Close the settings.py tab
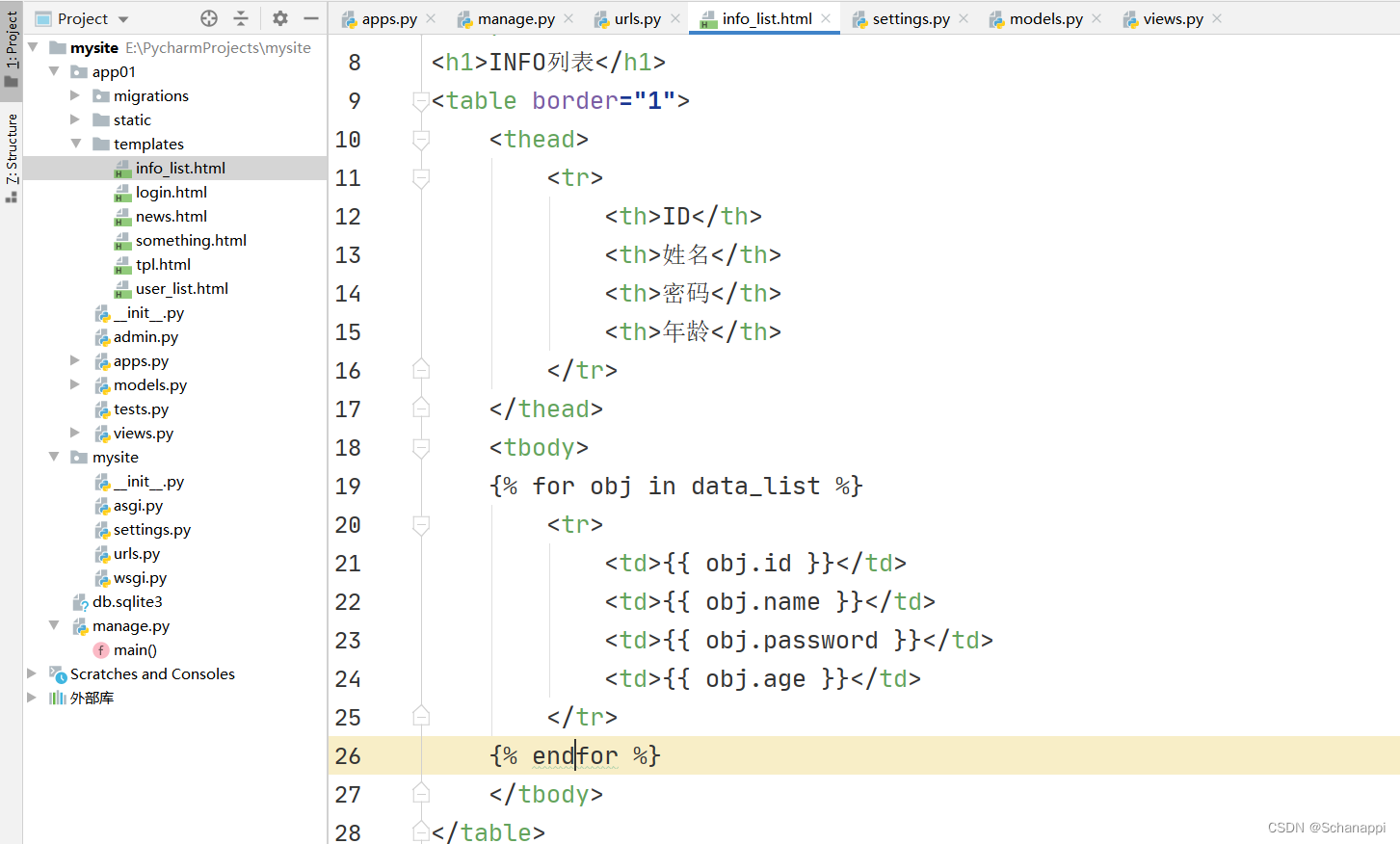The height and width of the screenshot is (844, 1400). pyautogui.click(x=964, y=18)
